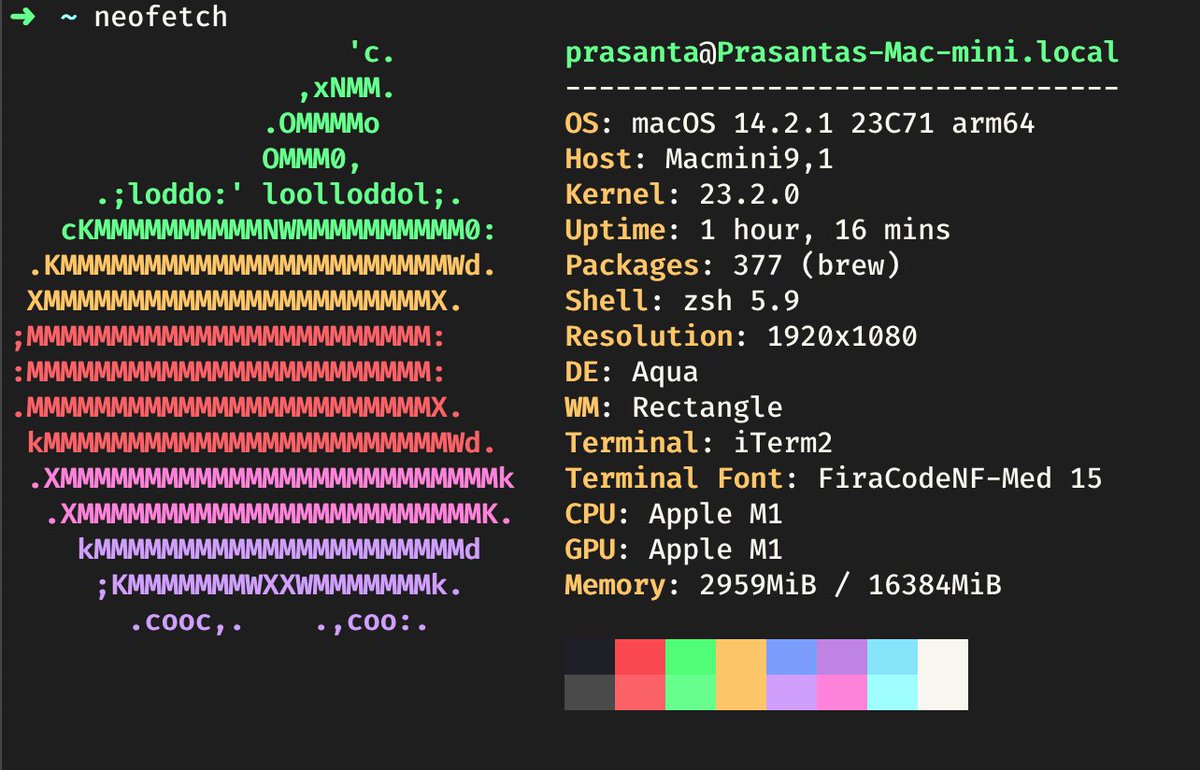This screenshot has width=1200, height=770.
Task: Select the Rectangle window manager value
Action: (707, 408)
